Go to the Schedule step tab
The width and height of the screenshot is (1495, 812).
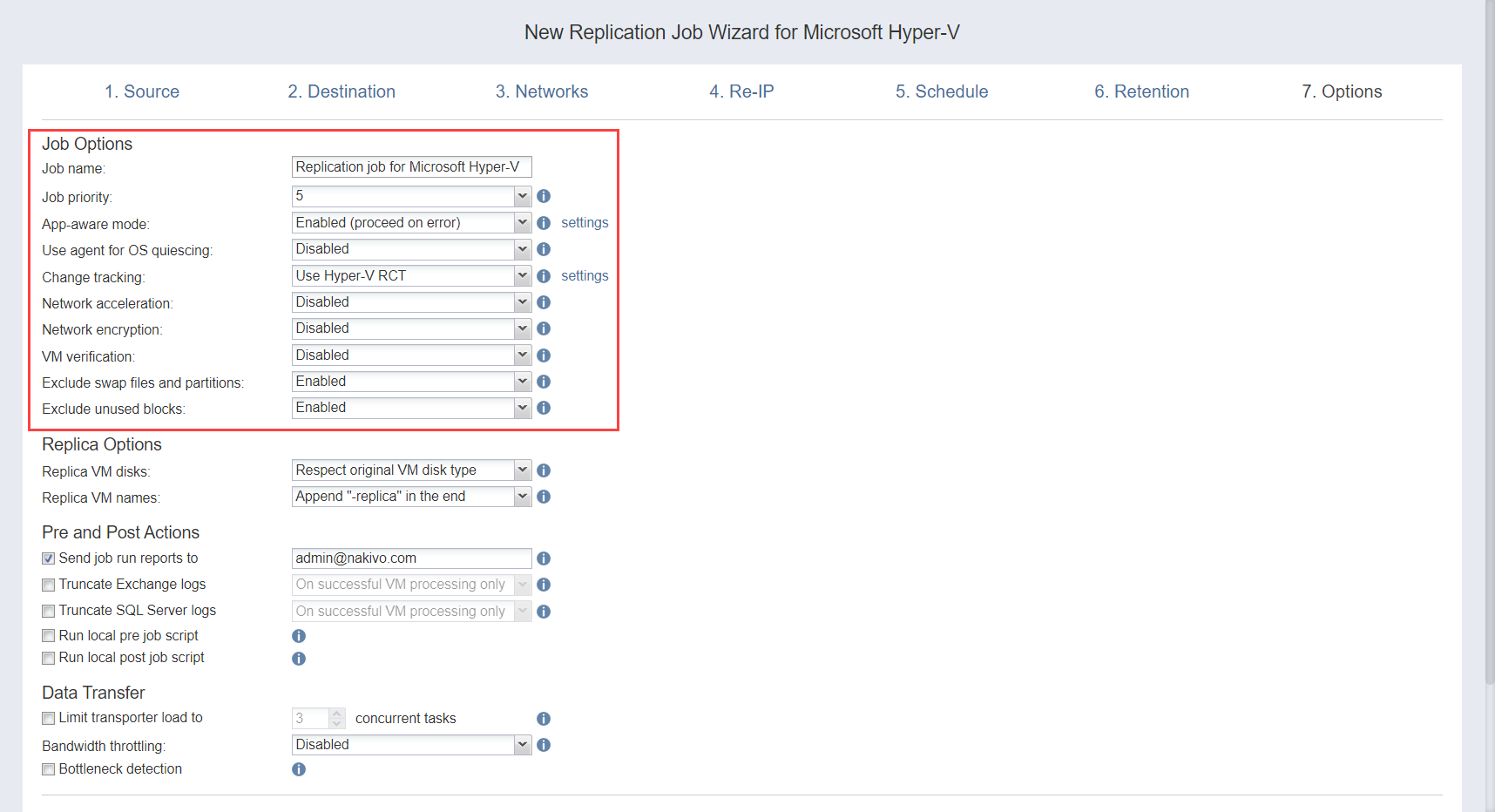pos(941,91)
